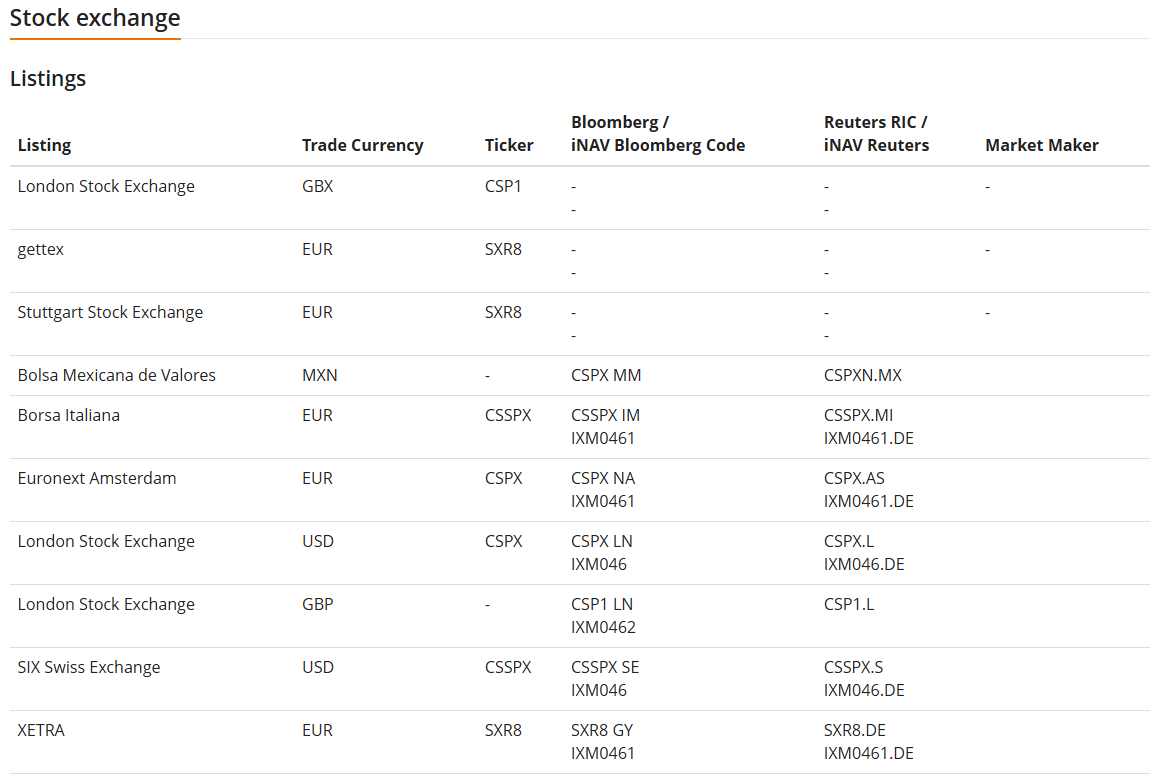Select London Stock Exchange in the GBP row
The image size is (1162, 777).
106,604
